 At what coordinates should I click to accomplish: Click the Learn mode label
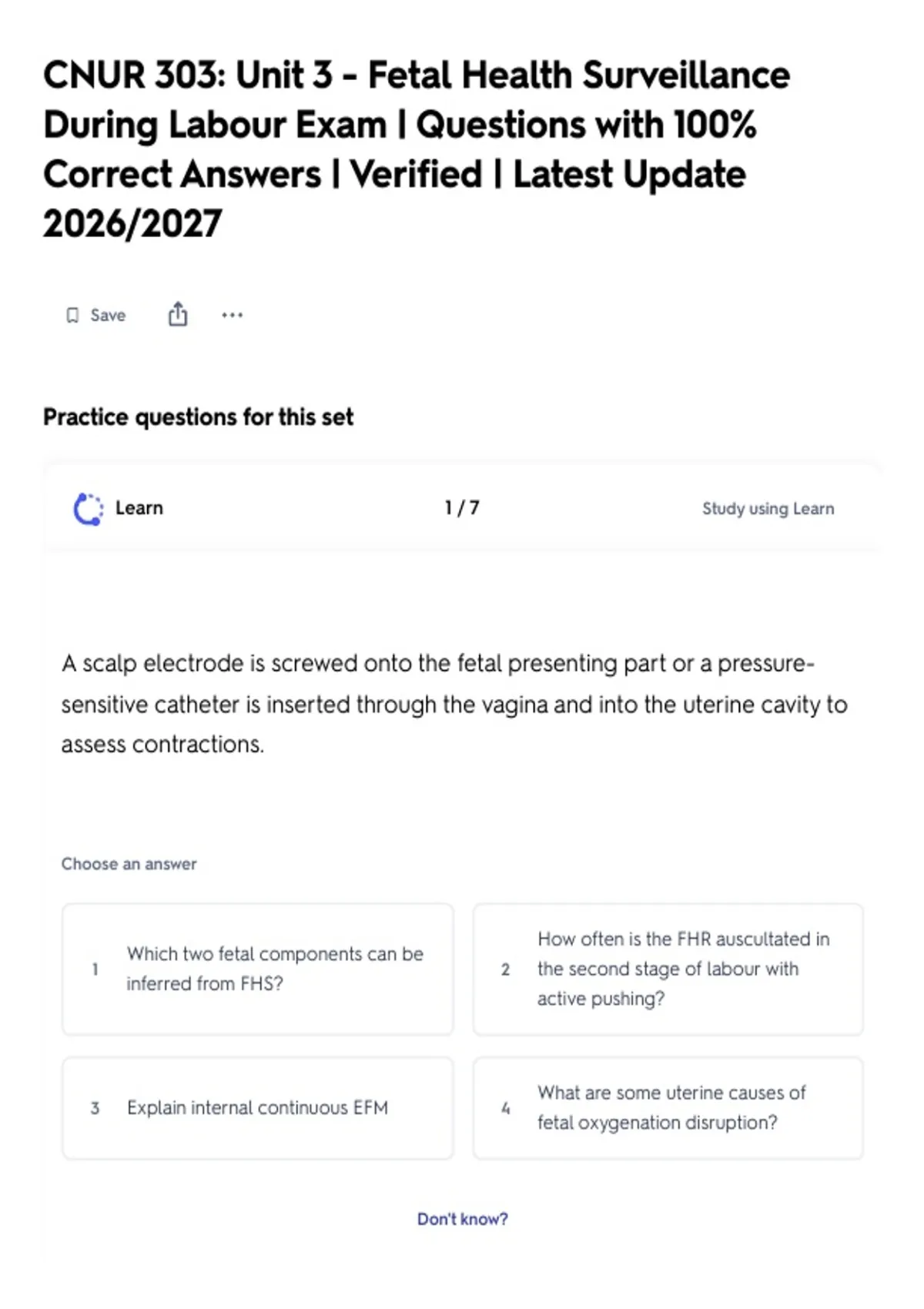click(x=139, y=508)
